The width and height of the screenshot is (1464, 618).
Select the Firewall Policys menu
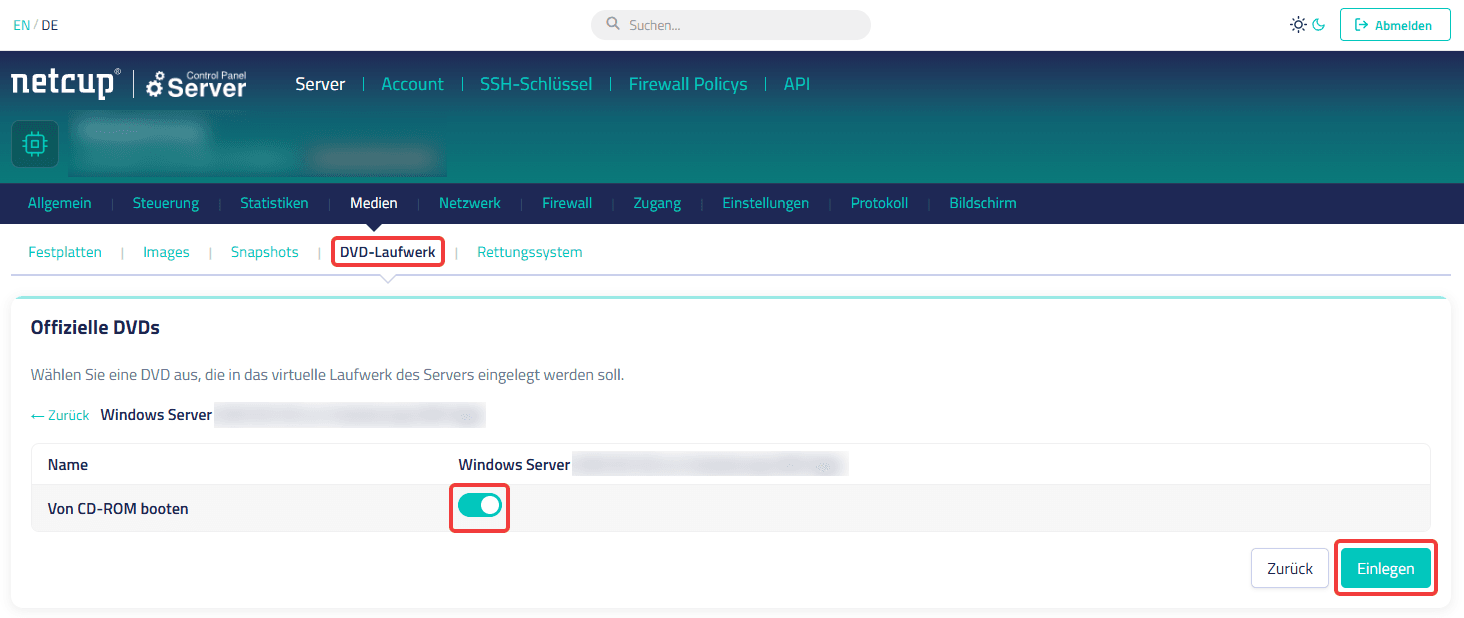(688, 84)
